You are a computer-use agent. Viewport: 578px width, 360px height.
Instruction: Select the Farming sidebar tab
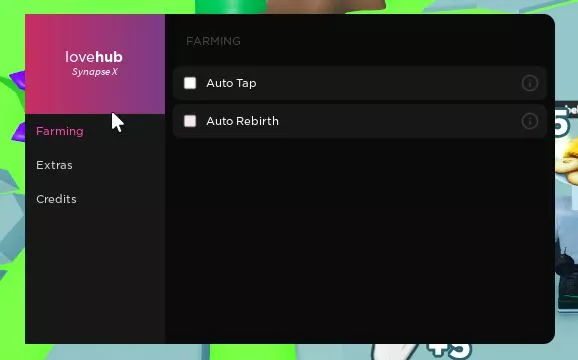click(x=60, y=132)
